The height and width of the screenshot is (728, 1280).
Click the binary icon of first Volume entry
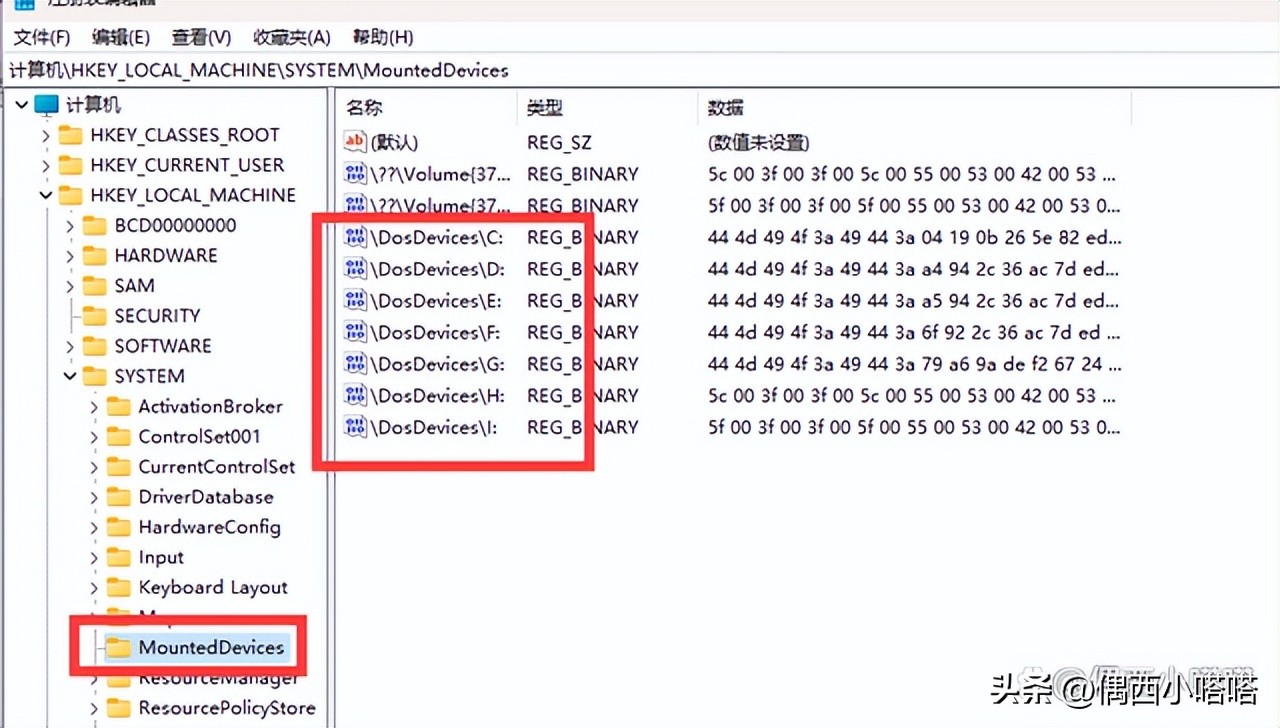point(355,173)
